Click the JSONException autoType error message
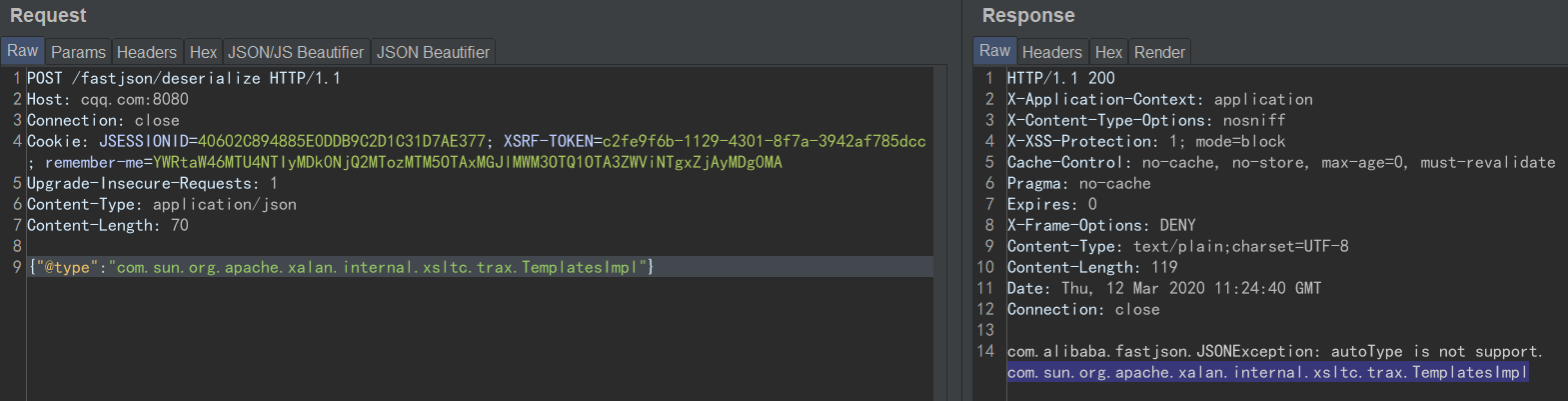Viewport: 1568px width, 401px height. 1275,351
